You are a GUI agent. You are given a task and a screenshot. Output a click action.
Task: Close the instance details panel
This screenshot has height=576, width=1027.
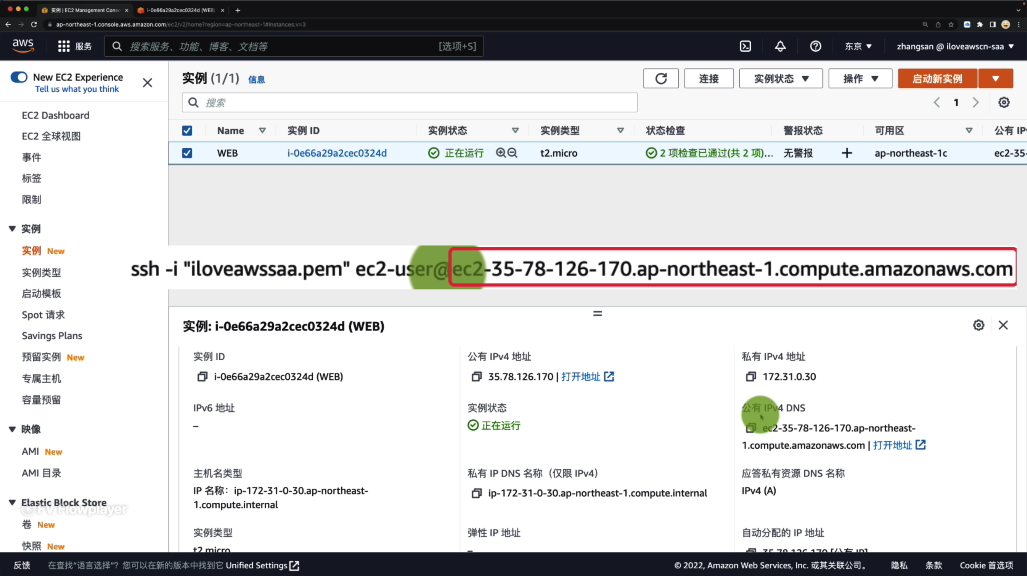[1003, 325]
